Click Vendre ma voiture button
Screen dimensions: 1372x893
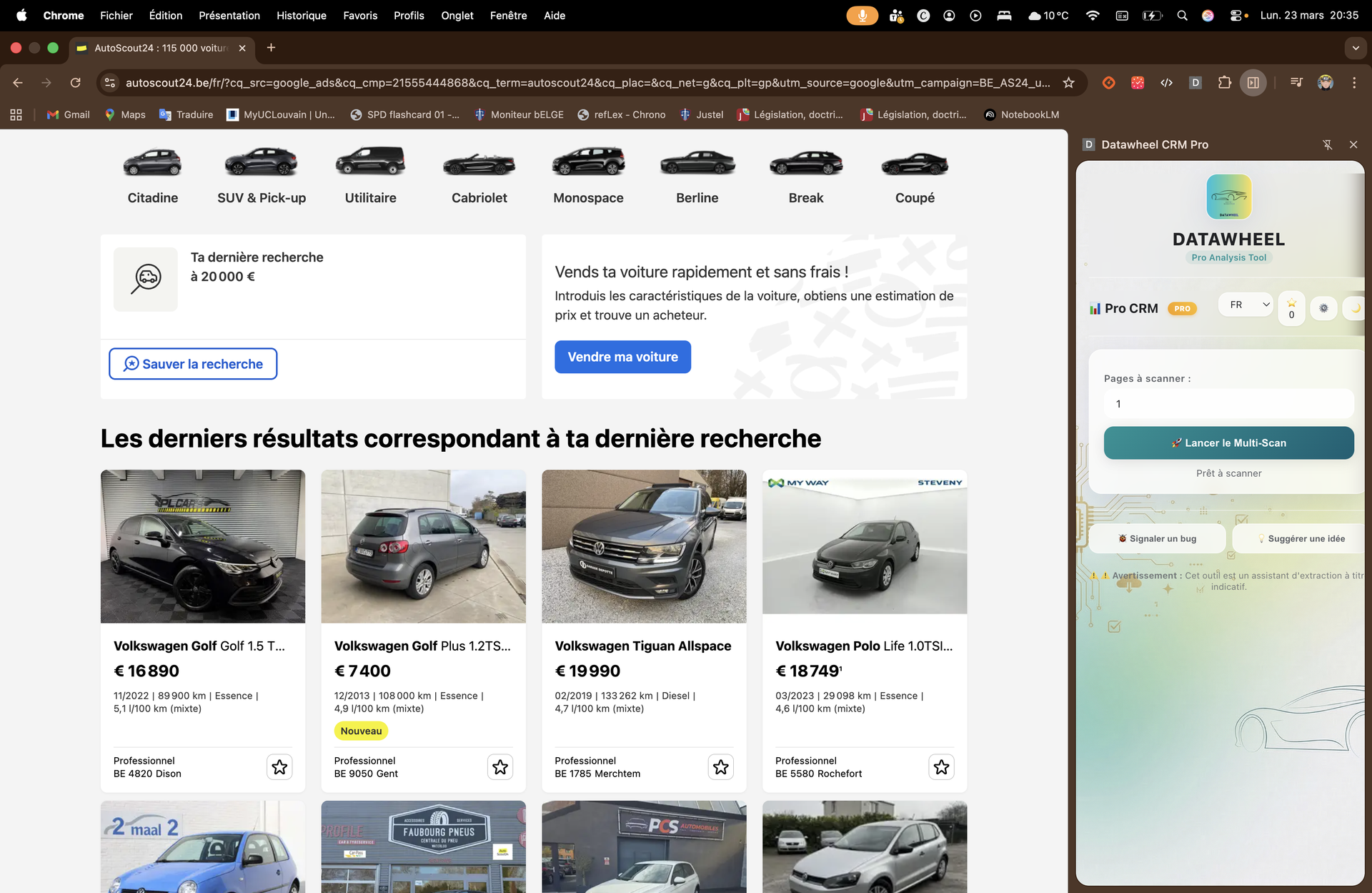pos(622,357)
